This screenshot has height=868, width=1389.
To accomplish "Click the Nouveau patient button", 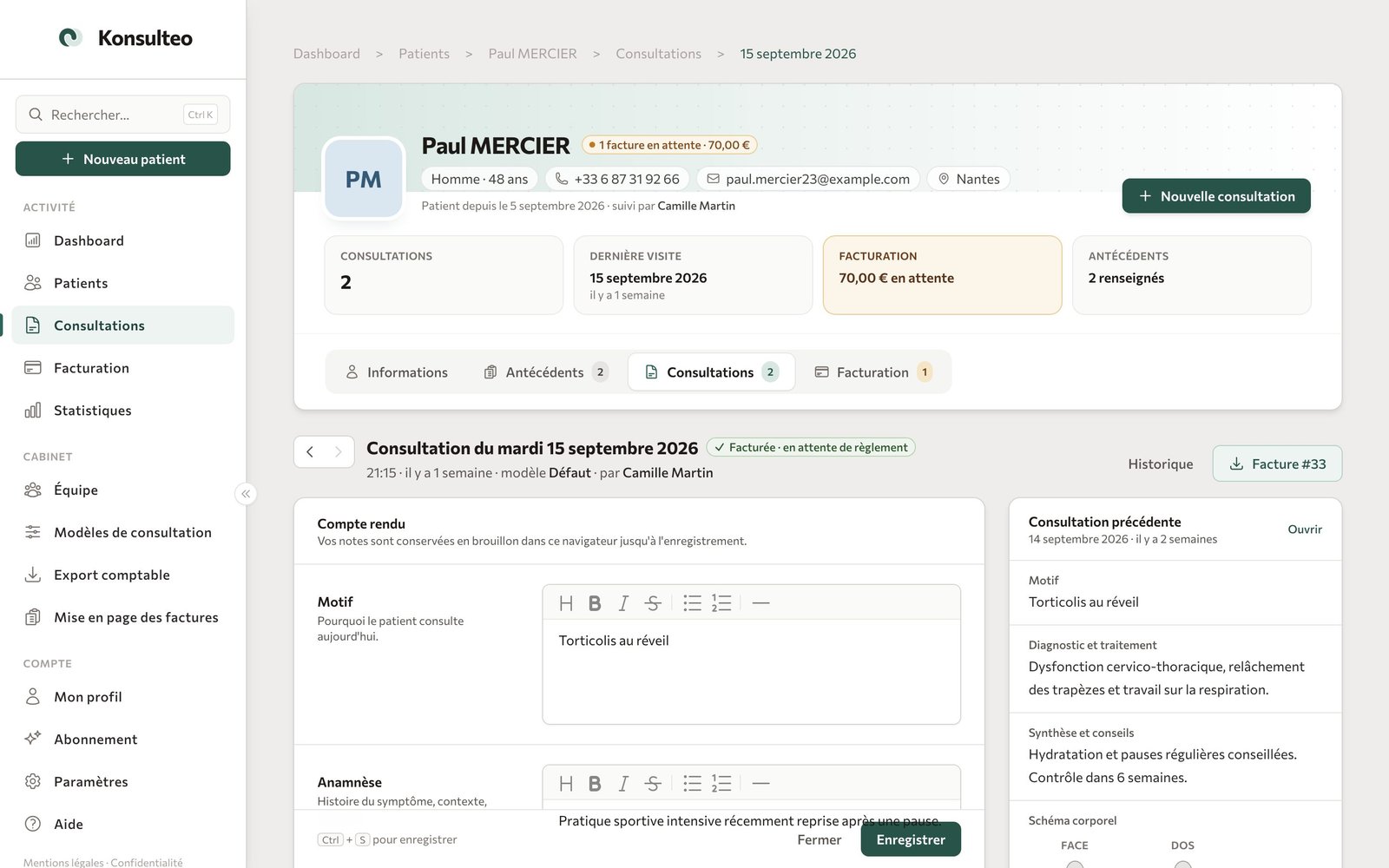I will click(123, 159).
